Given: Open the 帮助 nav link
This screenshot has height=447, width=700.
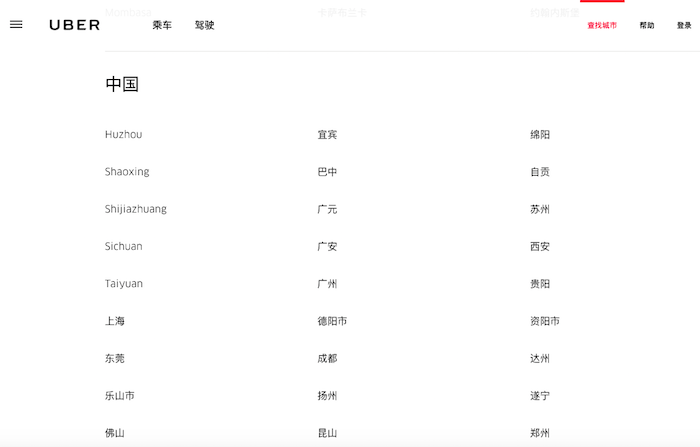Looking at the screenshot, I should coord(647,25).
